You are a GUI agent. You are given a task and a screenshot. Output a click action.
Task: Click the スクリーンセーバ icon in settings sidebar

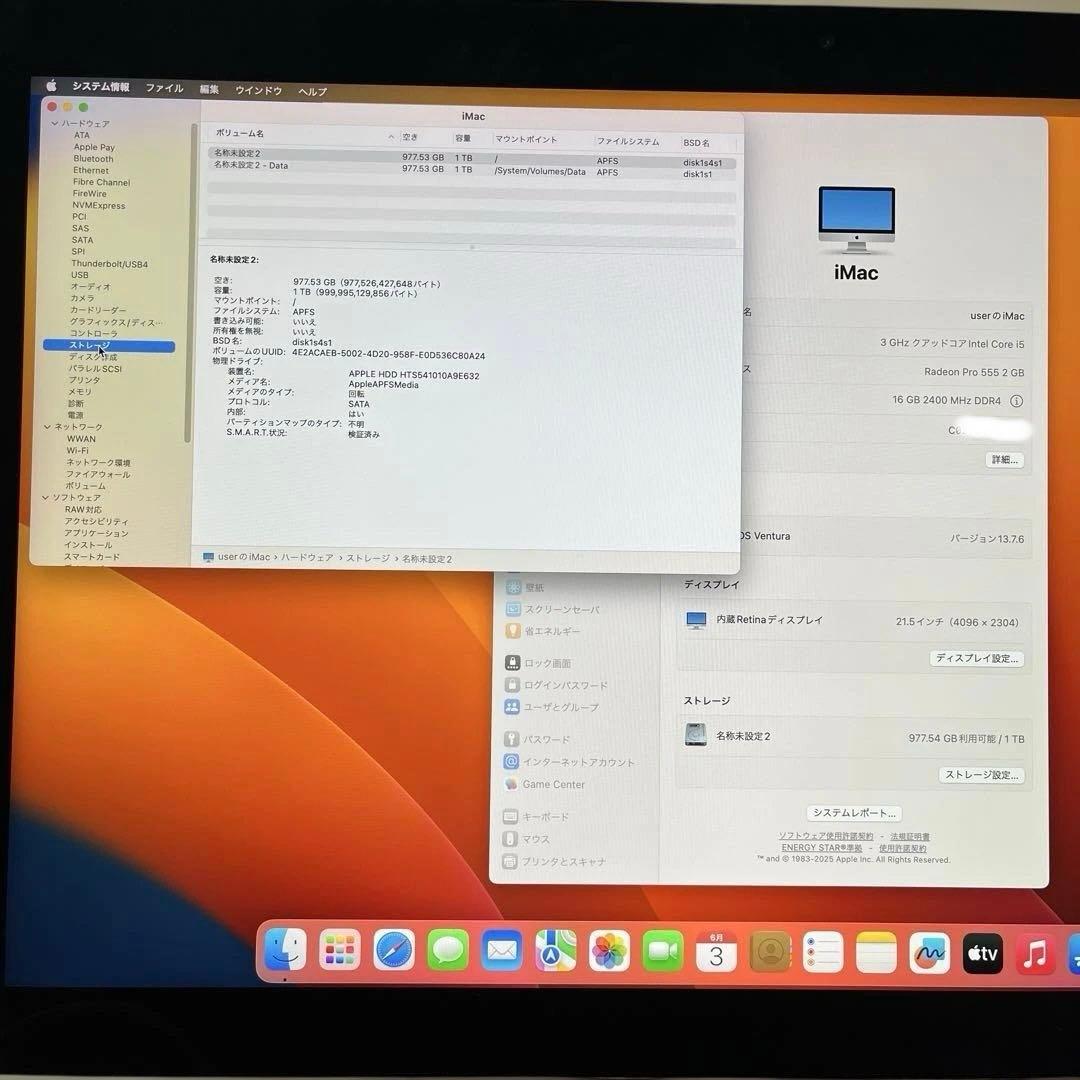click(513, 609)
